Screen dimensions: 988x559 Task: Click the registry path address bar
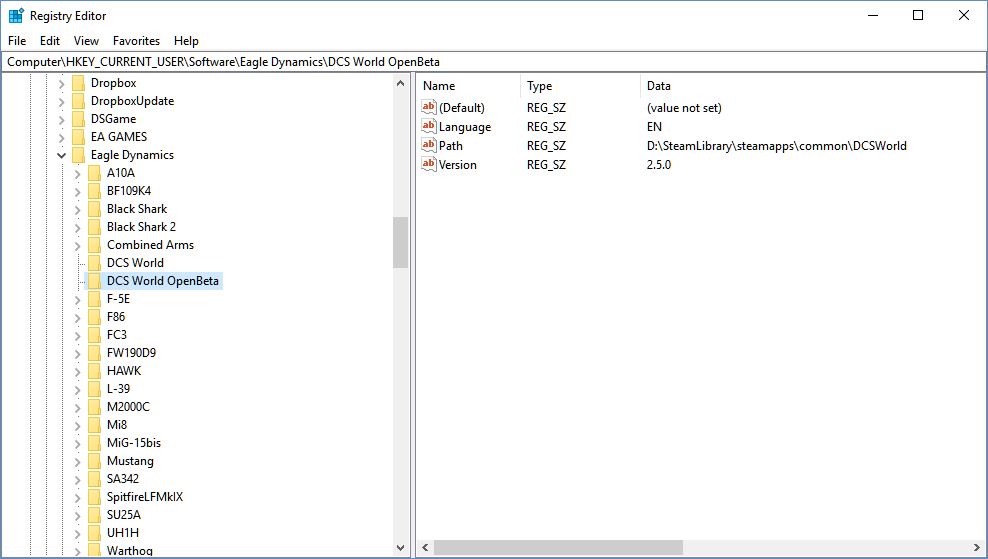coord(494,62)
